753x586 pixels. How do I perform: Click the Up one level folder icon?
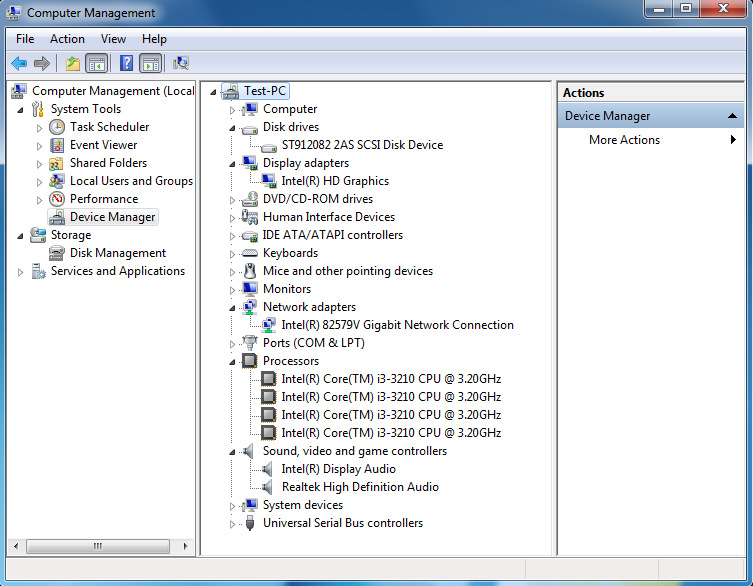(73, 63)
